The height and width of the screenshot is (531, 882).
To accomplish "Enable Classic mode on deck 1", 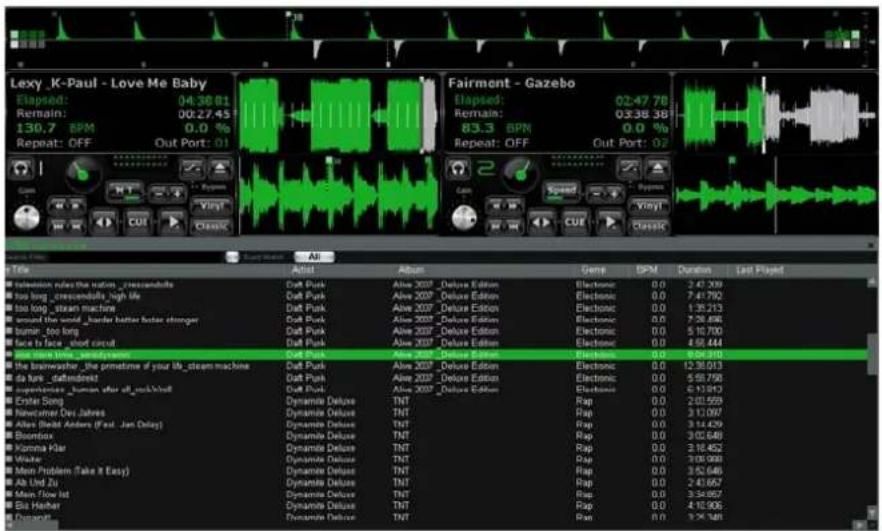I will tap(211, 227).
